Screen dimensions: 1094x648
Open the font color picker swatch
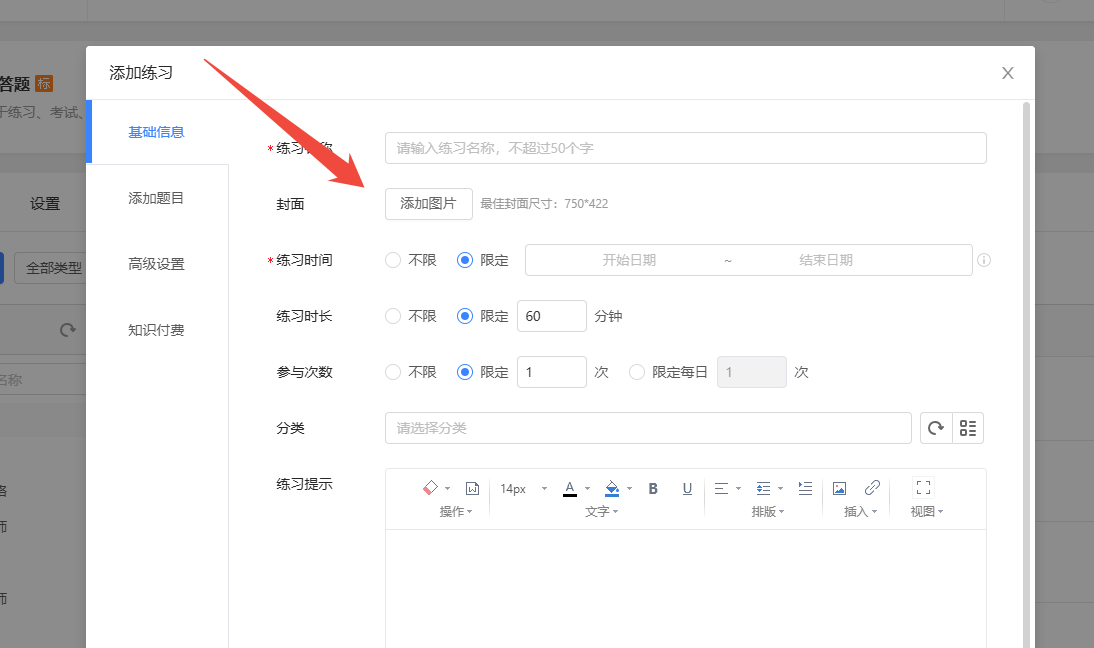pyautogui.click(x=570, y=488)
